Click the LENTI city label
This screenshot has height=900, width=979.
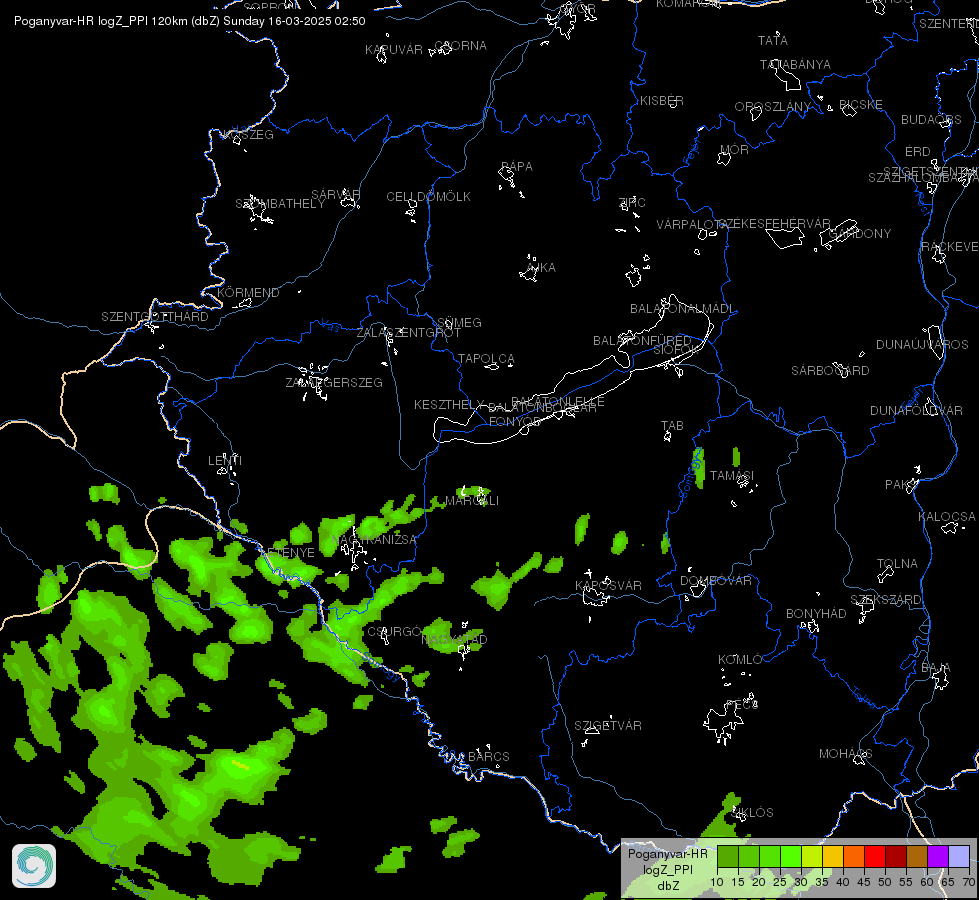225,460
